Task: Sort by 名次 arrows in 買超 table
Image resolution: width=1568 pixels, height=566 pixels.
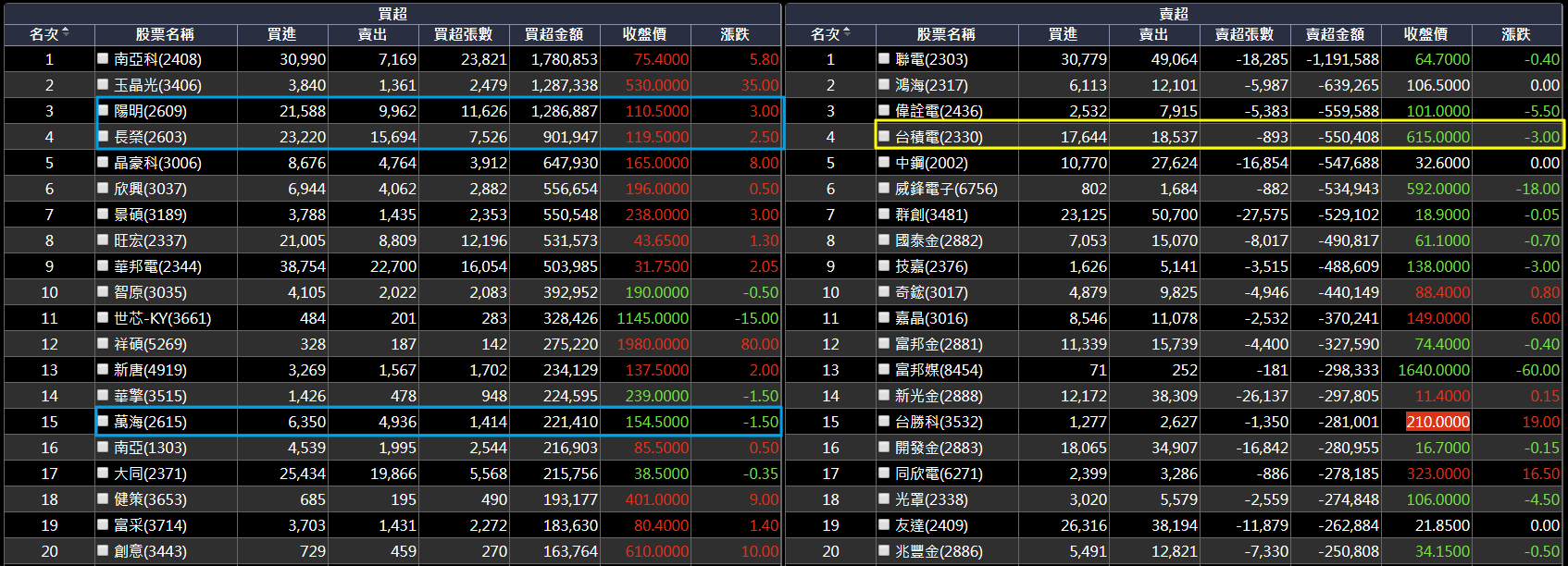Action: pyautogui.click(x=66, y=33)
